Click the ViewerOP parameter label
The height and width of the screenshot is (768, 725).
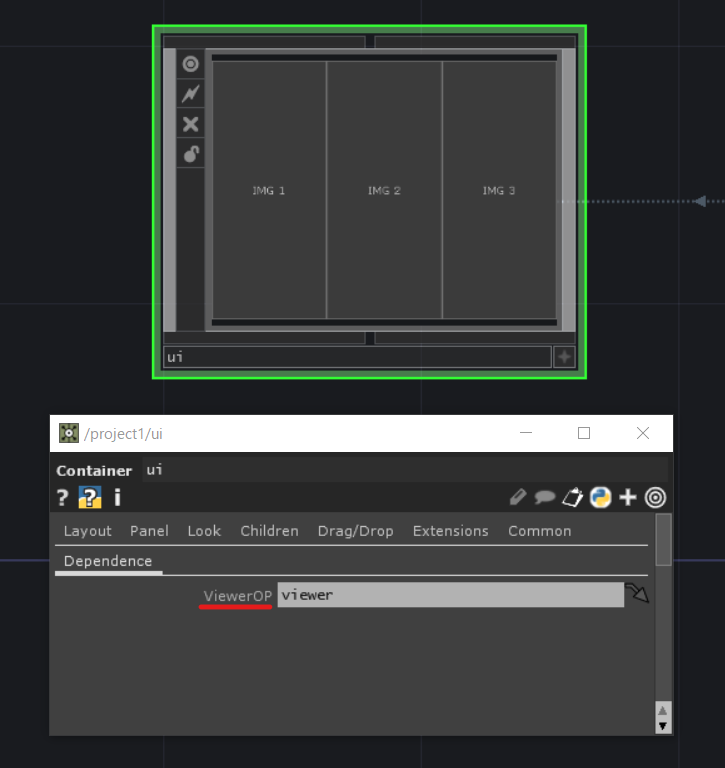[x=238, y=596]
